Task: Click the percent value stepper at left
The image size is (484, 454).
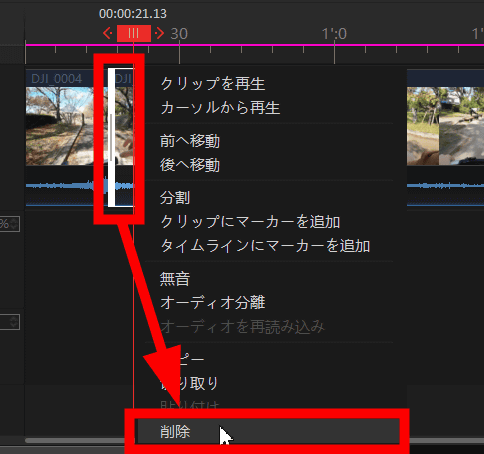Action: click(x=14, y=224)
